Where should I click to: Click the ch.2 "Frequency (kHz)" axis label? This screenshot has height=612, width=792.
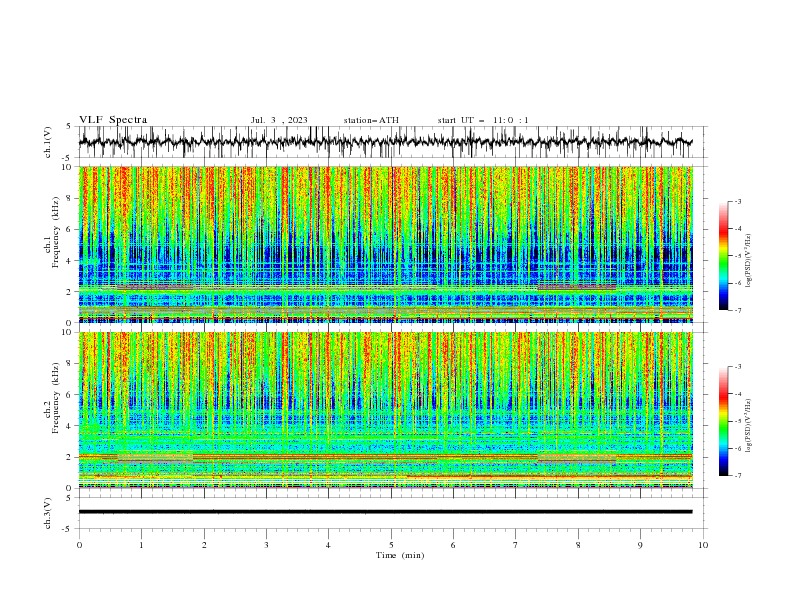tap(56, 398)
